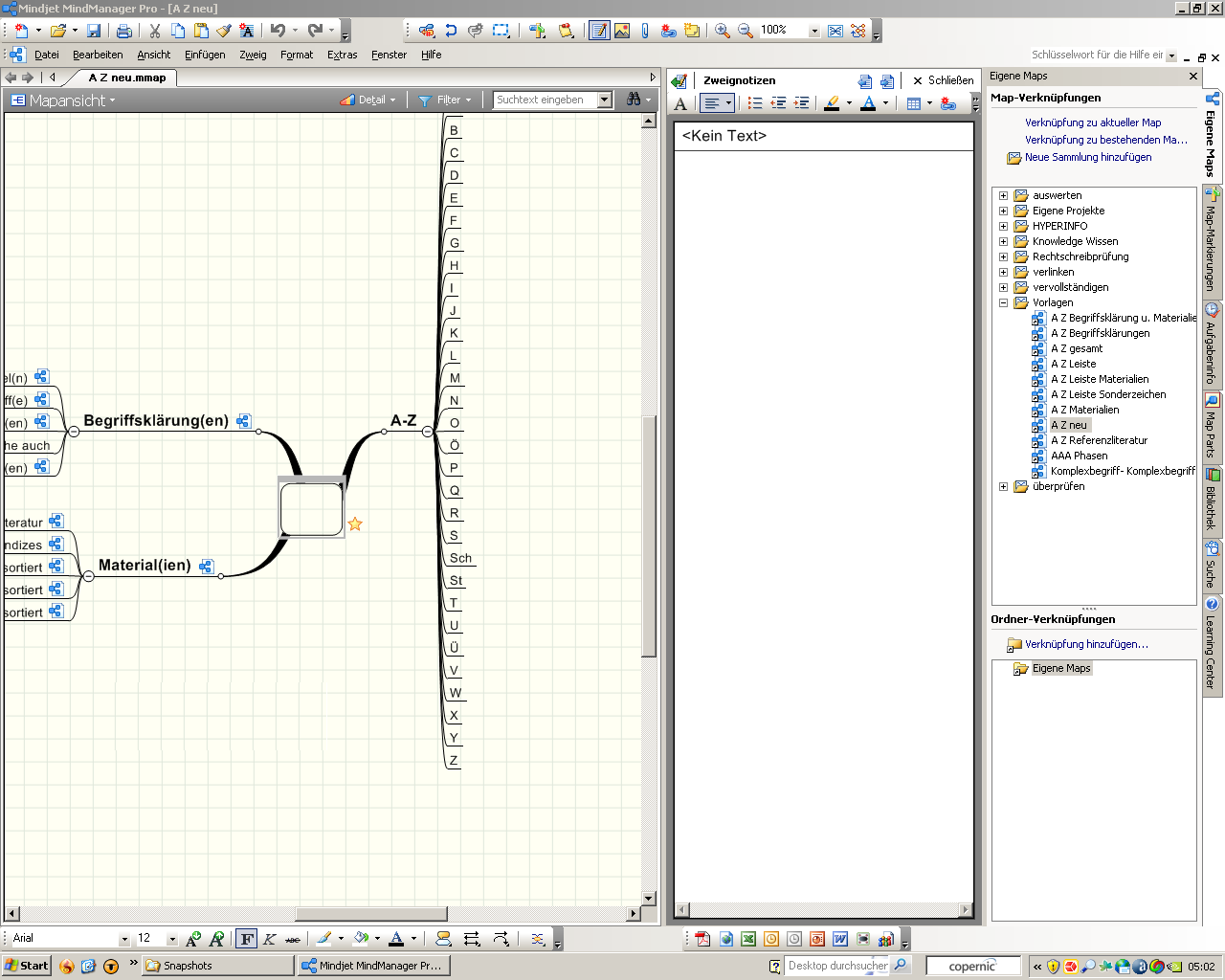Toggle italic formatting in the bottom toolbar
This screenshot has width=1225, height=980.
[270, 939]
